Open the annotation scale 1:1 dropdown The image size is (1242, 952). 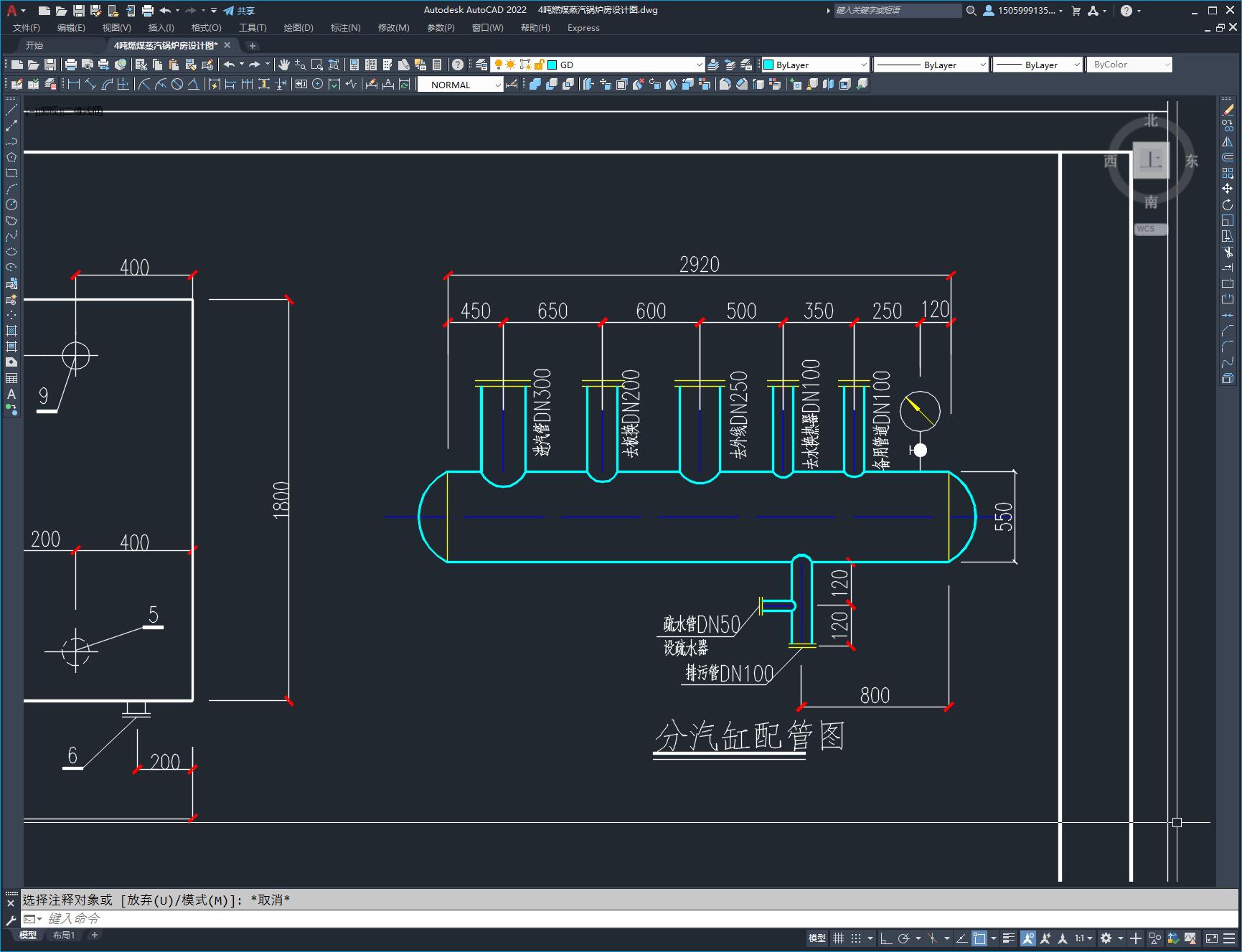tap(1083, 938)
